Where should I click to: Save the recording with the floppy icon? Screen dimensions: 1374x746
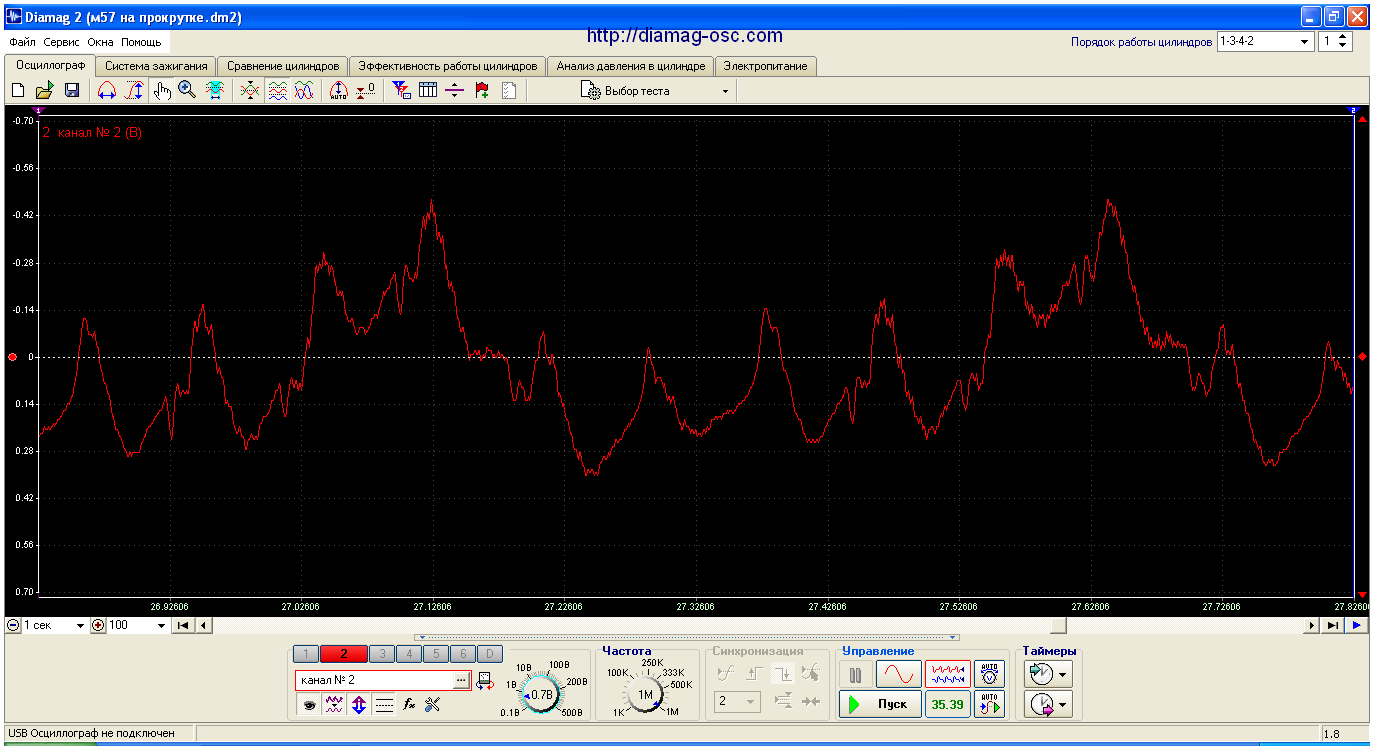click(72, 91)
